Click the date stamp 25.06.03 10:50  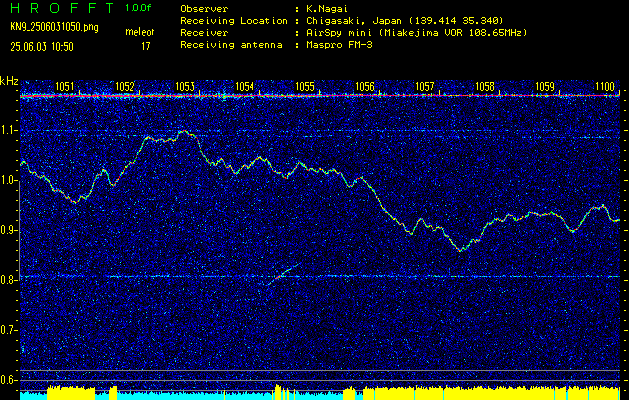click(x=42, y=47)
